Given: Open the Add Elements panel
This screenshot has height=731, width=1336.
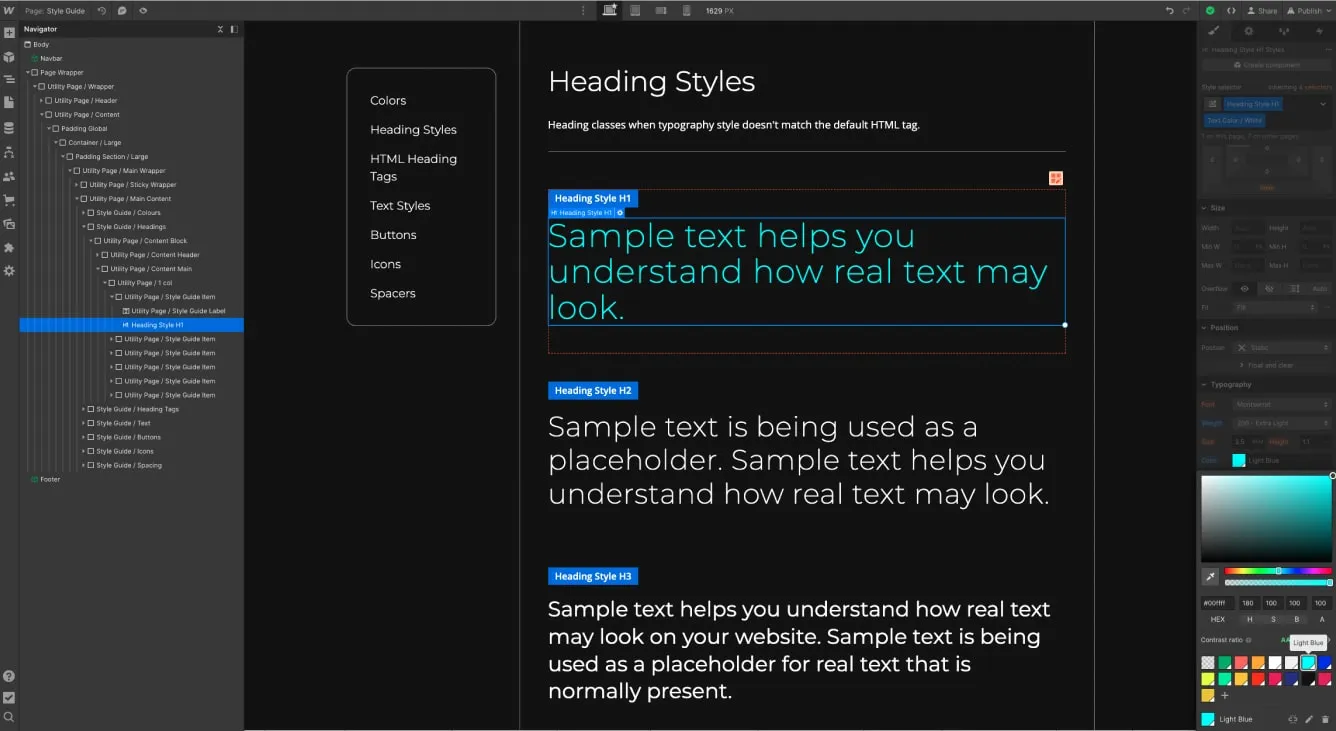Looking at the screenshot, I should pos(9,32).
